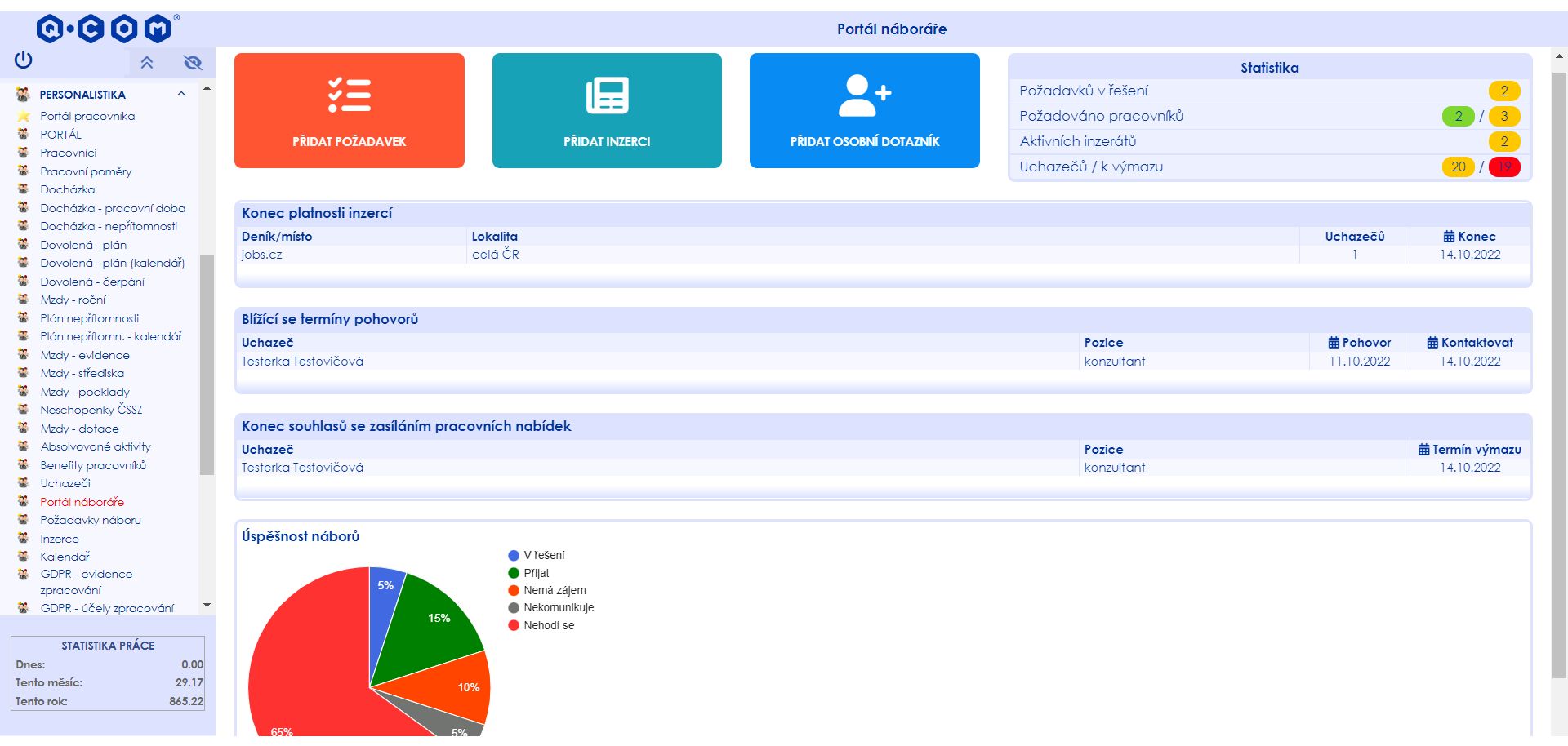Viewport: 1568px width, 746px height.
Task: Open Mzdy - evidence item
Action: click(85, 355)
